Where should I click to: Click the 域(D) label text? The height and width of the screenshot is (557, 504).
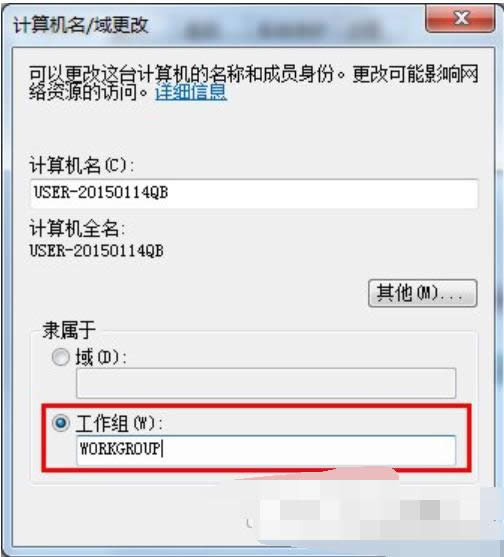(x=101, y=357)
